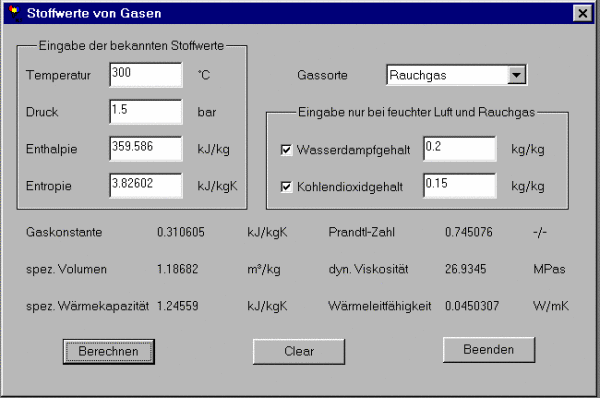Screen dimensions: 600x398
Task: Click the dyn. Viskosität label
Action: (x=368, y=269)
